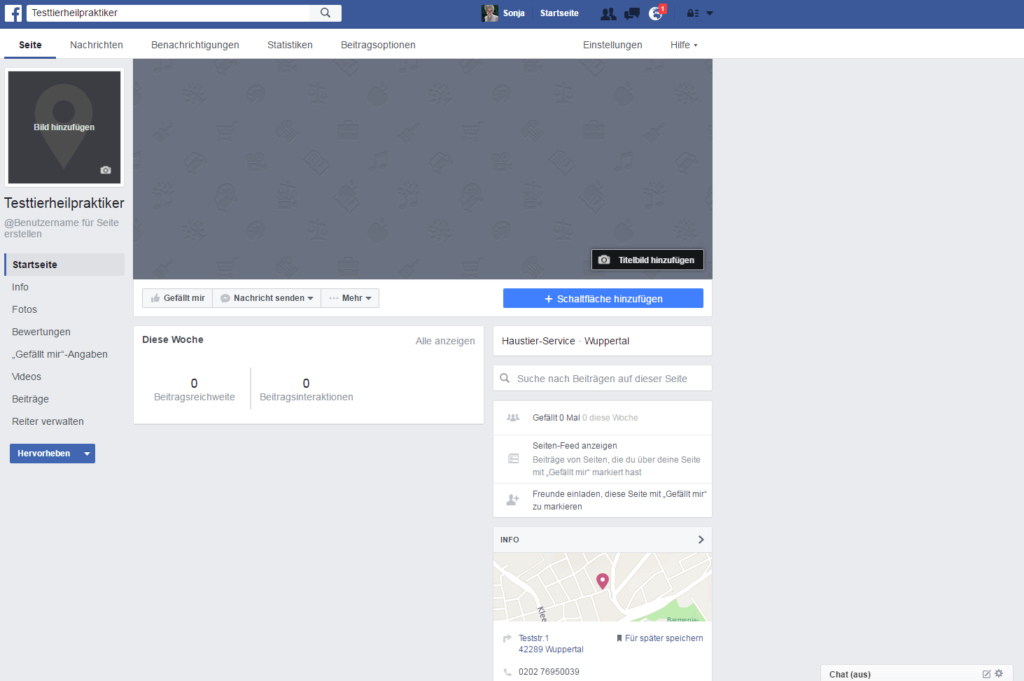Open account menu dropdown arrow in top bar
This screenshot has width=1024, height=681.
tap(710, 13)
